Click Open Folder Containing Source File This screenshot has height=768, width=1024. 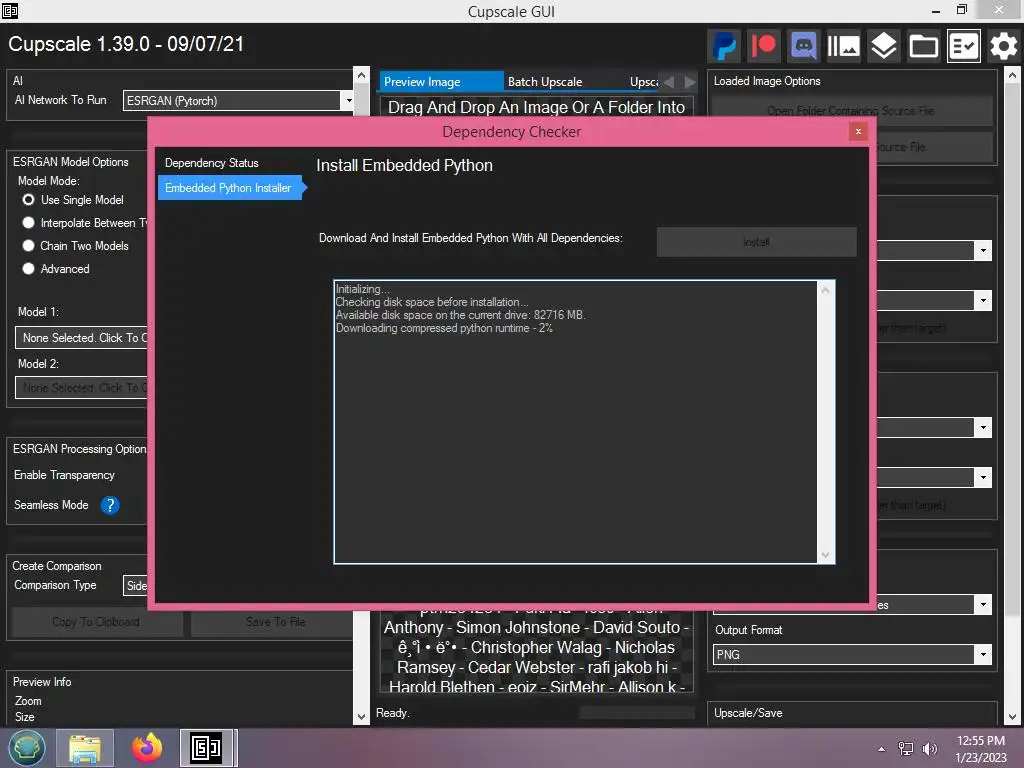click(851, 110)
